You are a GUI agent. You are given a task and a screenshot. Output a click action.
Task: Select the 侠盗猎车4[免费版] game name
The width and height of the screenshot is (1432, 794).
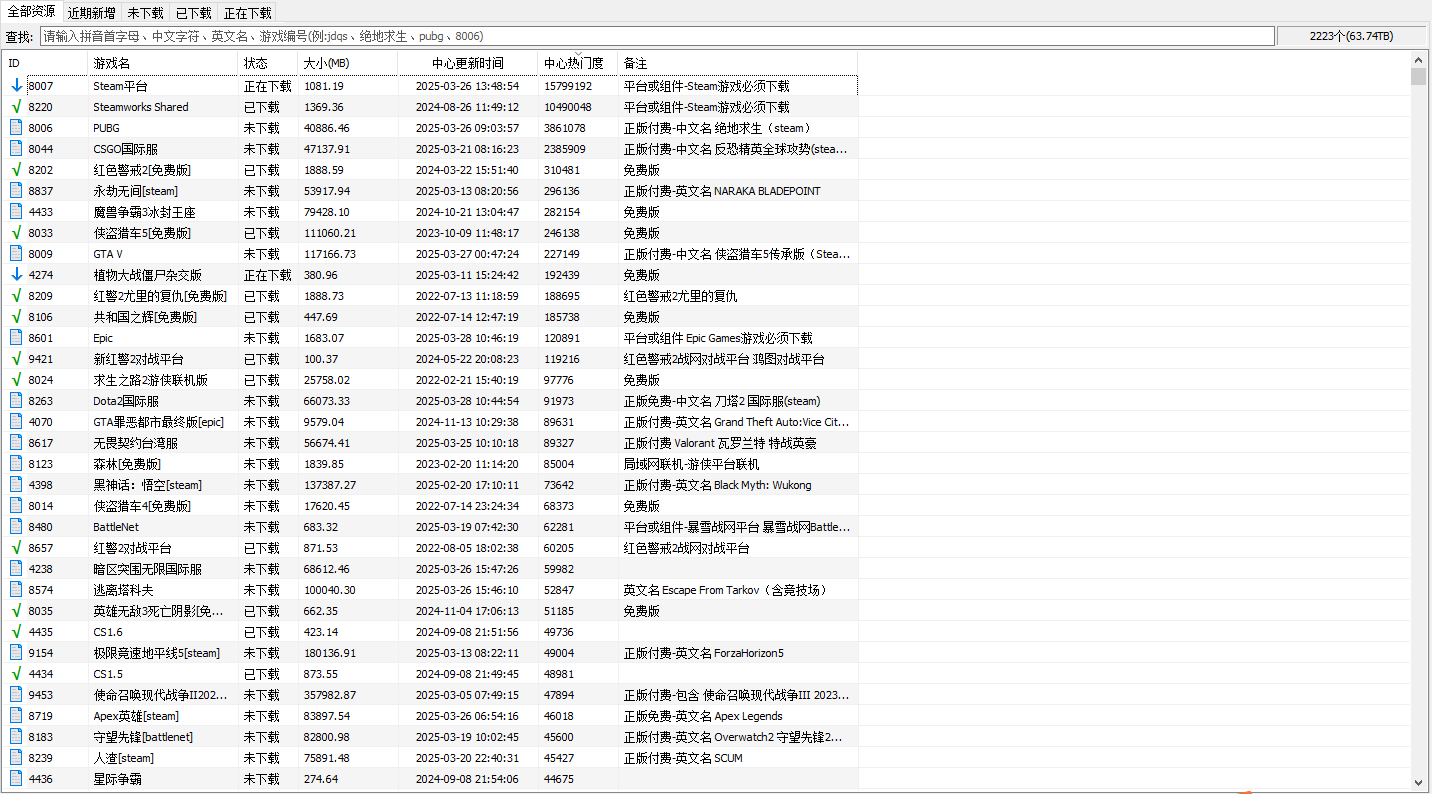pos(142,506)
